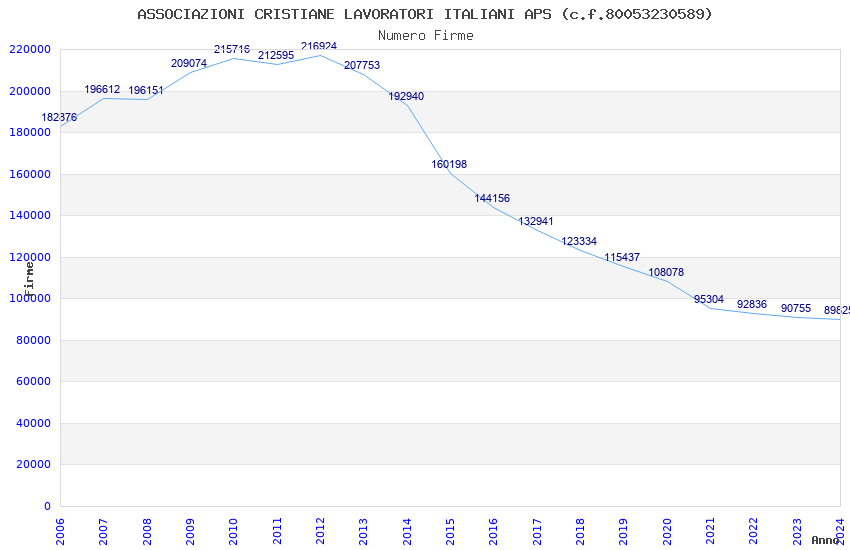Click the x-axis year 2008
The height and width of the screenshot is (550, 850).
click(x=147, y=532)
